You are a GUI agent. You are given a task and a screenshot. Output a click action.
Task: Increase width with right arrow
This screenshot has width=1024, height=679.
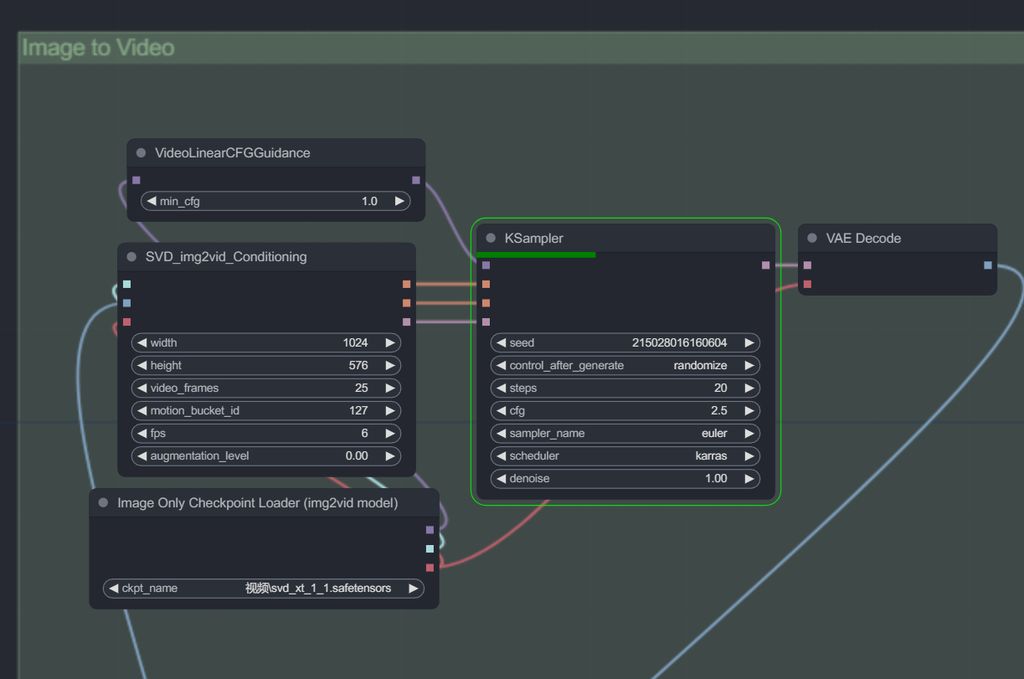pyautogui.click(x=389, y=343)
